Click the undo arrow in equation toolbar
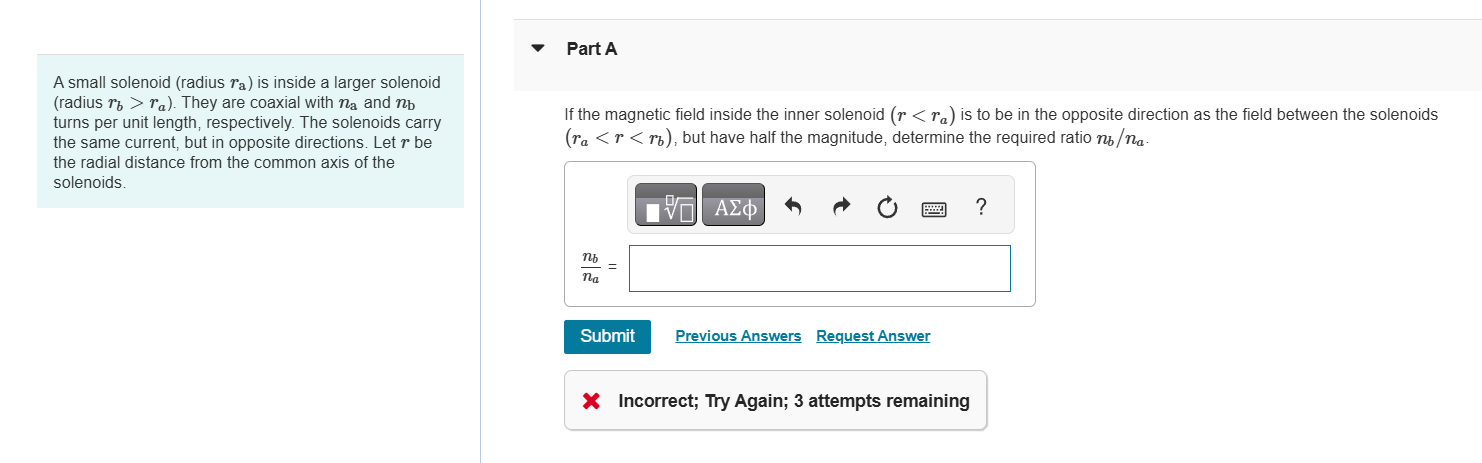This screenshot has height=463, width=1482. tap(793, 207)
